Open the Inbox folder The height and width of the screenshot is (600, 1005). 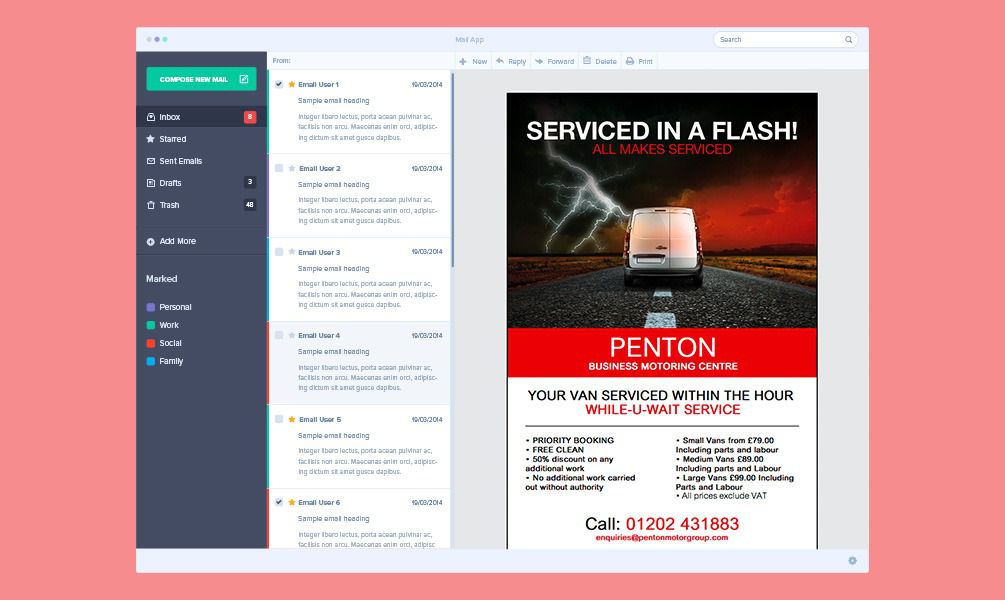click(x=201, y=117)
